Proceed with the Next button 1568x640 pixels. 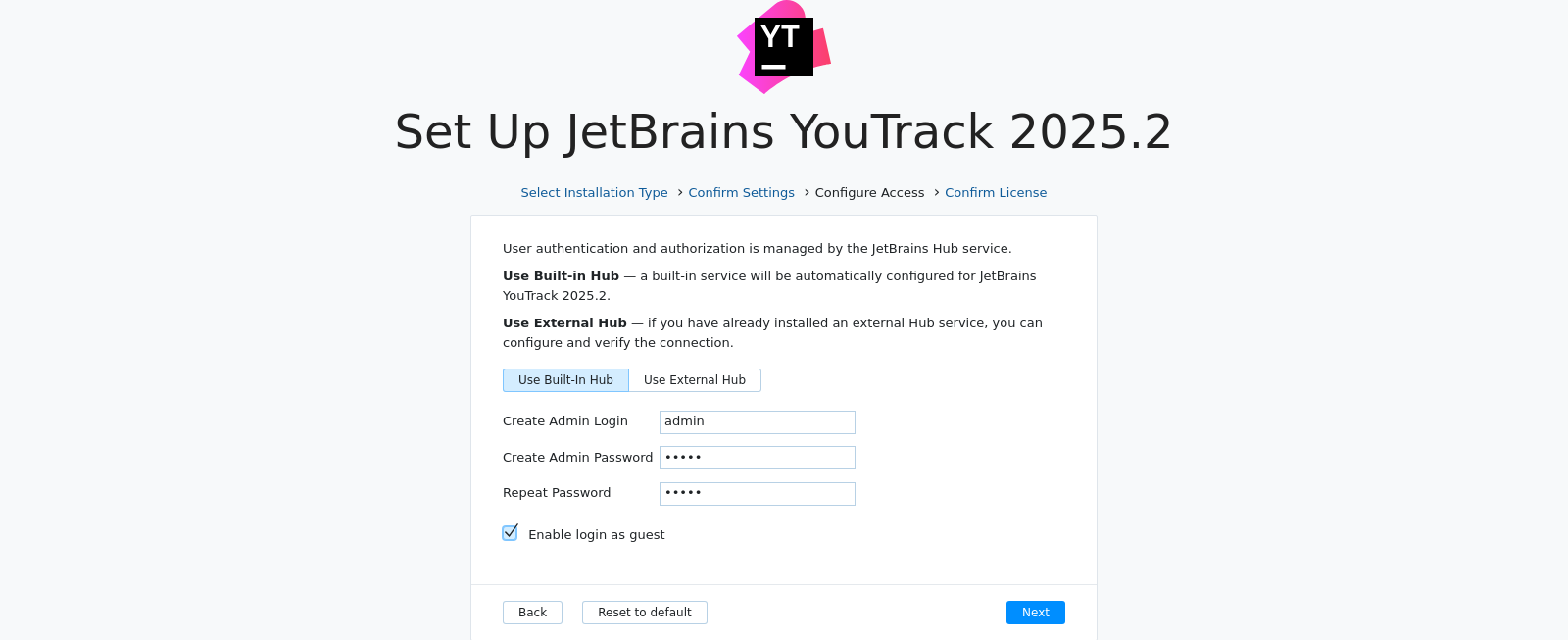tap(1035, 613)
